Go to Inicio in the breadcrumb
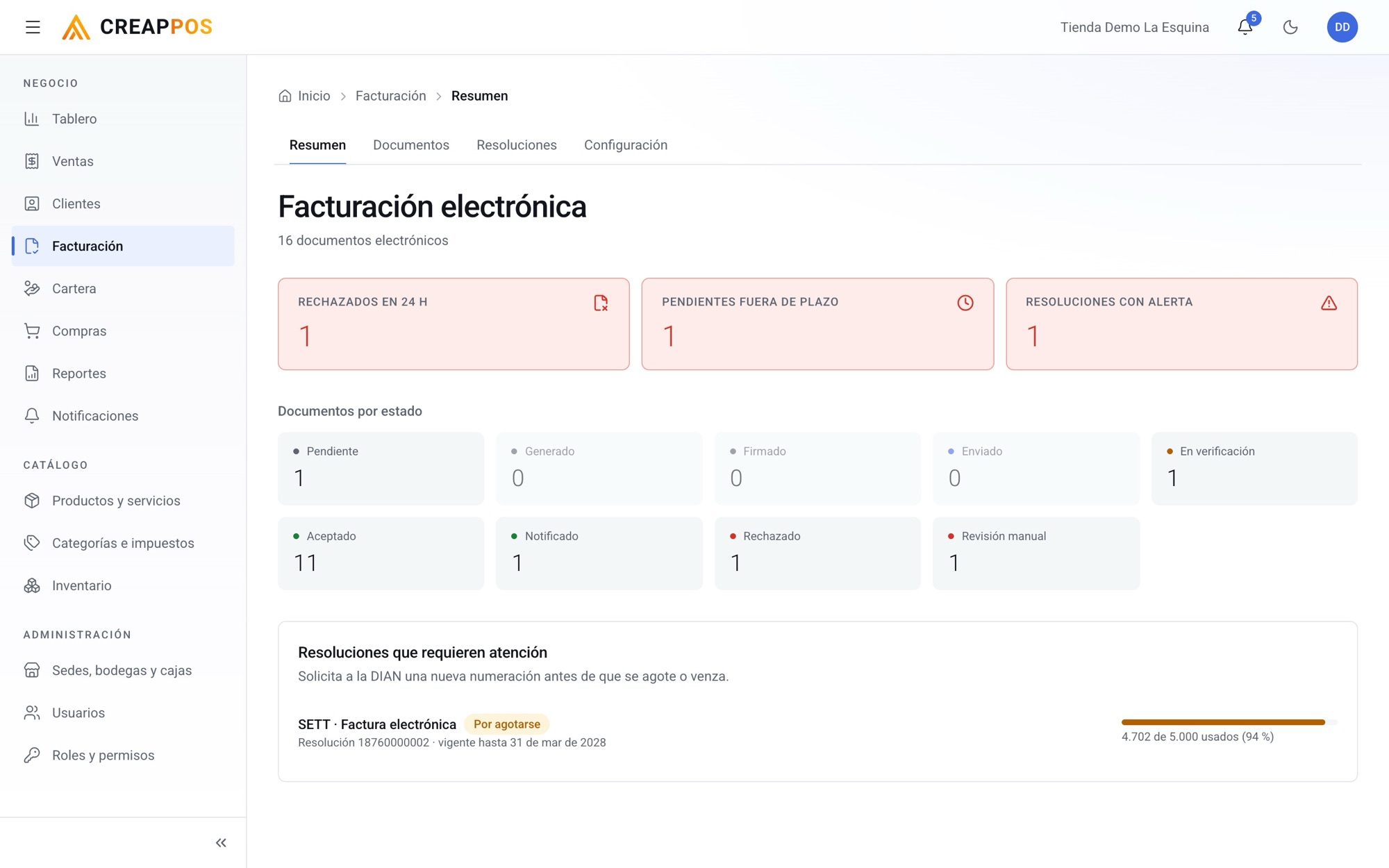The height and width of the screenshot is (868, 1389). [305, 96]
